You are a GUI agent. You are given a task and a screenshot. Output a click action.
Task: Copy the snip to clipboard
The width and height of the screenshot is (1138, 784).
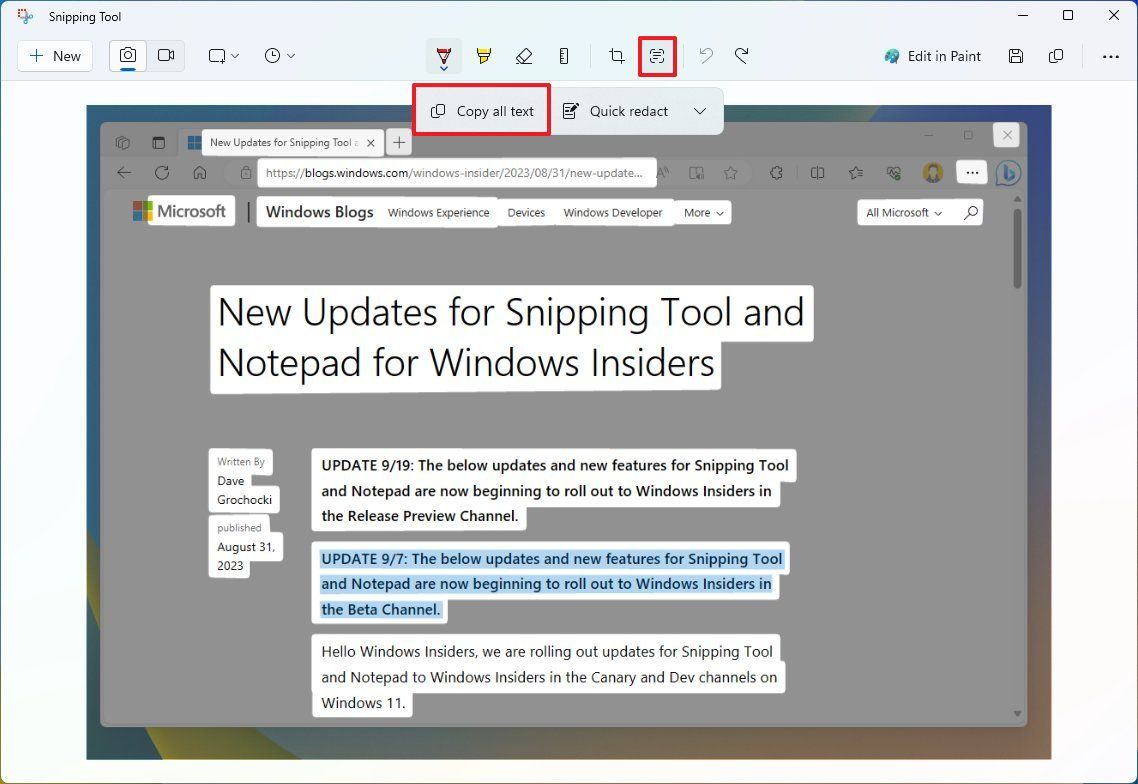(1056, 56)
